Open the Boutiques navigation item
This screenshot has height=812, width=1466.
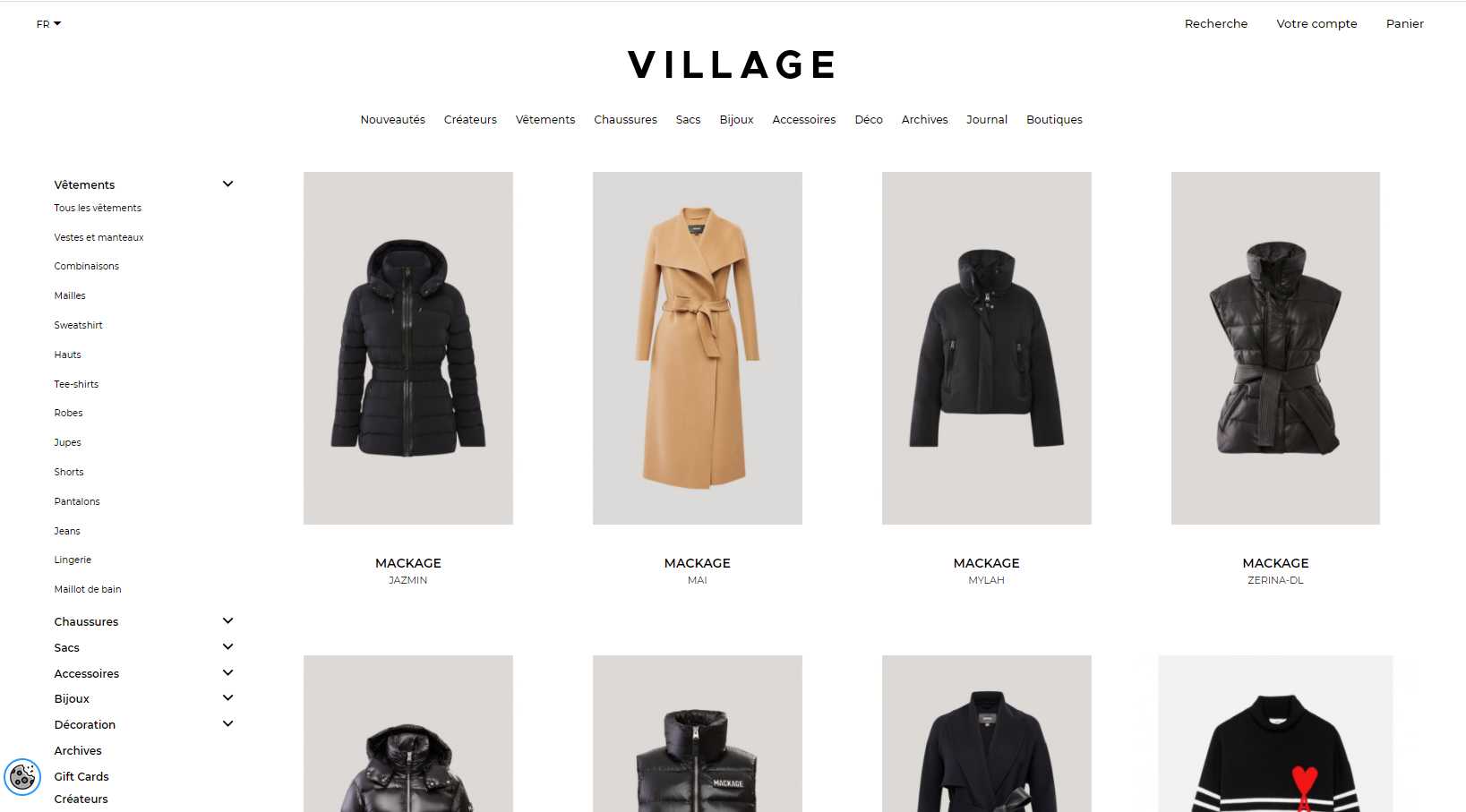(x=1054, y=119)
